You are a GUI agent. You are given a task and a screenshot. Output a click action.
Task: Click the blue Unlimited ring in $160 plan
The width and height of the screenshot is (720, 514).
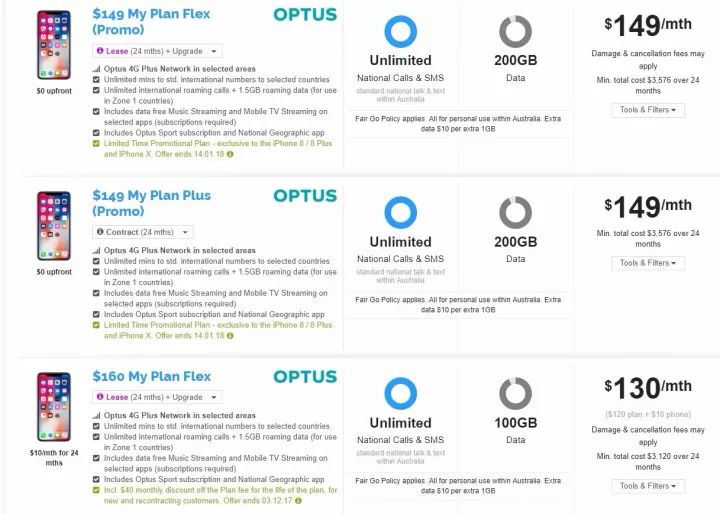[400, 393]
